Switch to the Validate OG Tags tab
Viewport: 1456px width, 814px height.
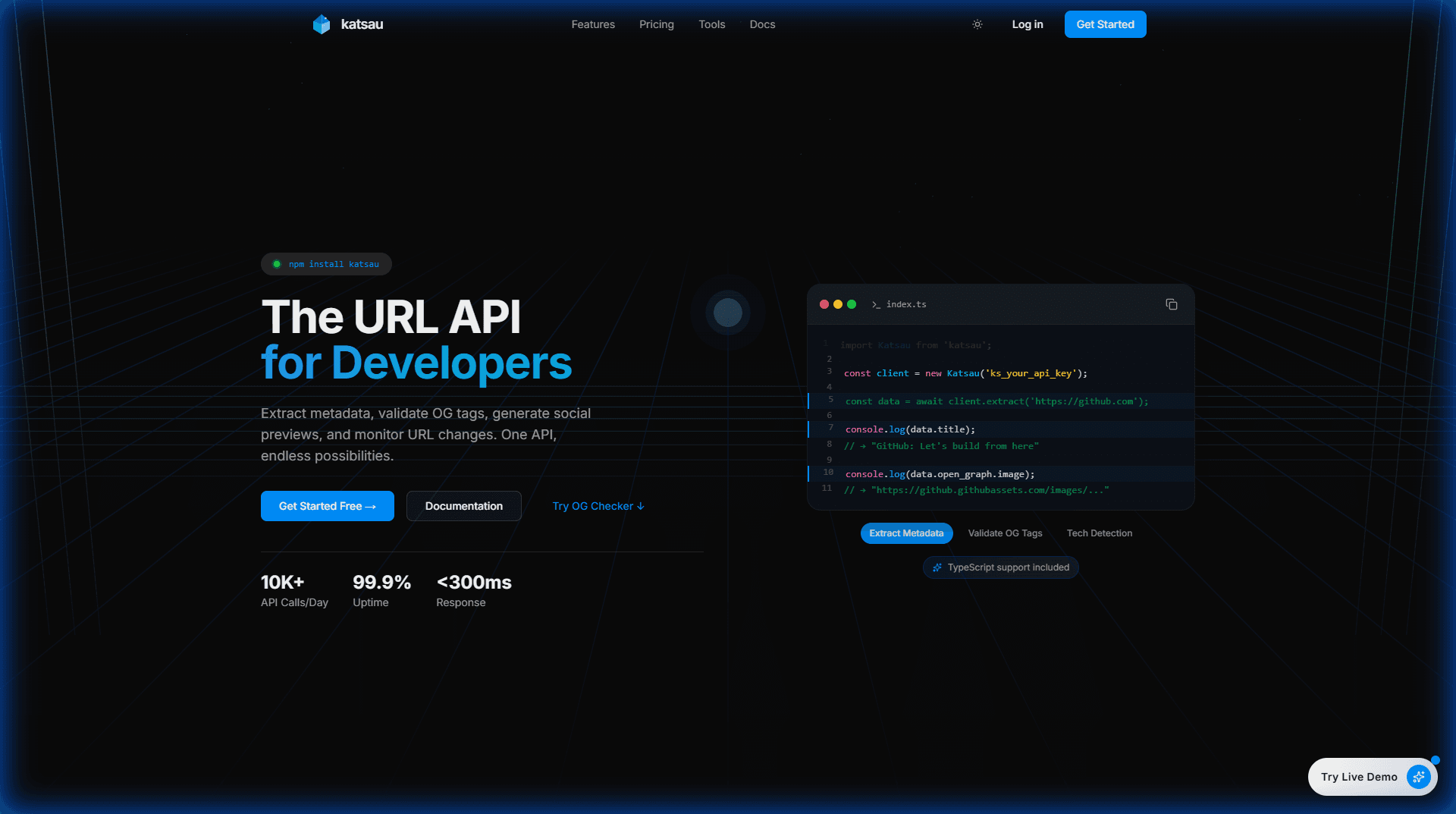point(1005,533)
